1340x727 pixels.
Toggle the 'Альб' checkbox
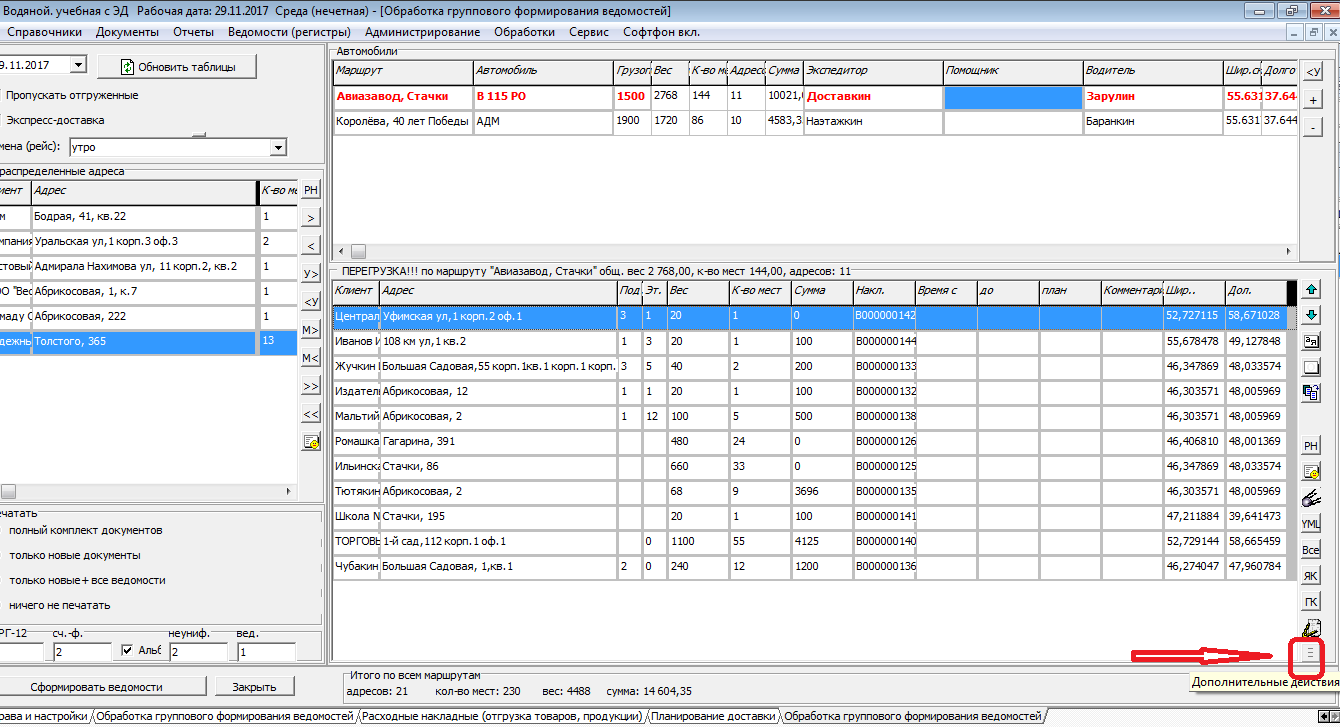click(x=126, y=651)
